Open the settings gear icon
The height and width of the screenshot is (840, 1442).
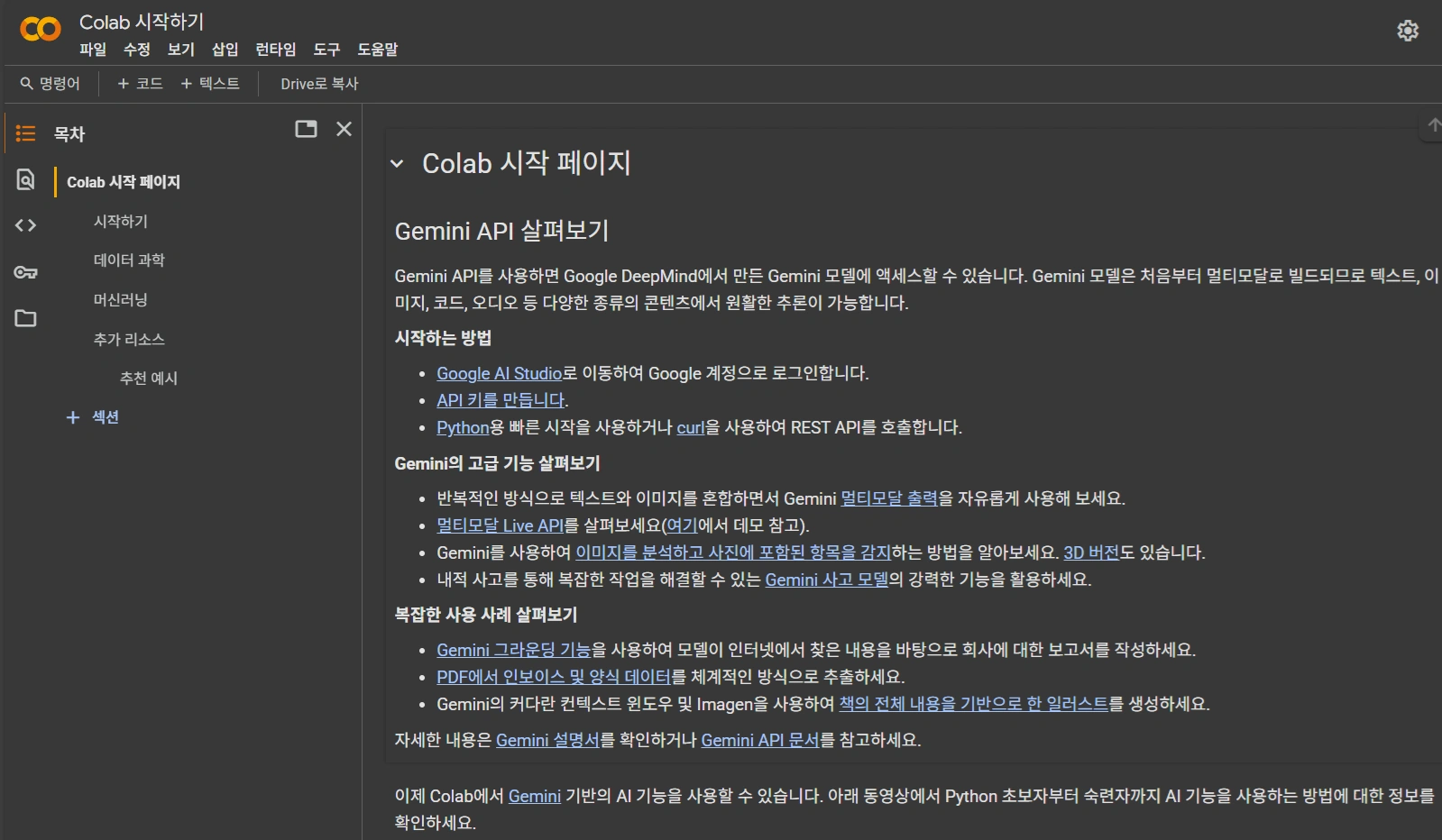coord(1407,31)
